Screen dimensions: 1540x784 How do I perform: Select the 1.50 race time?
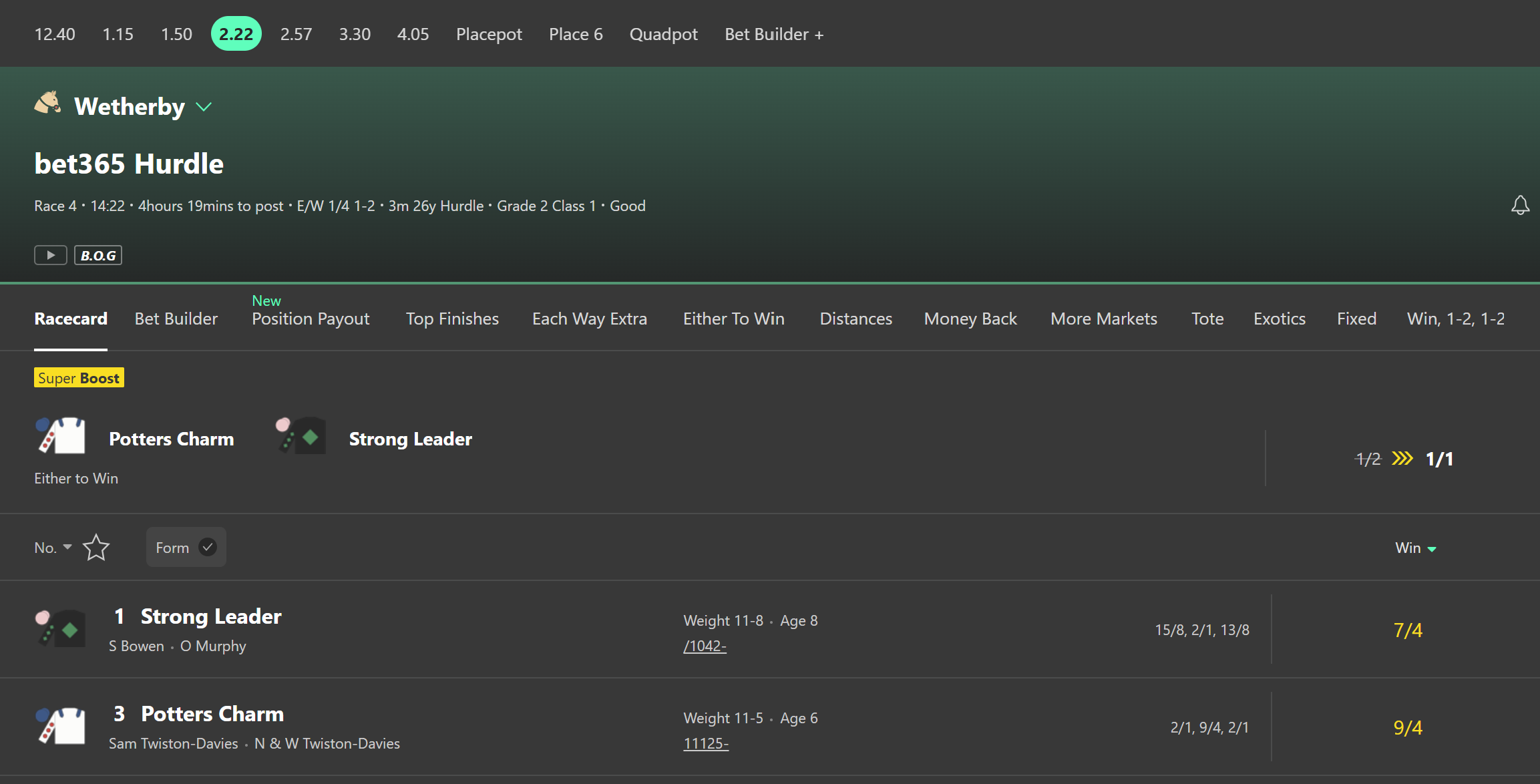(x=176, y=34)
